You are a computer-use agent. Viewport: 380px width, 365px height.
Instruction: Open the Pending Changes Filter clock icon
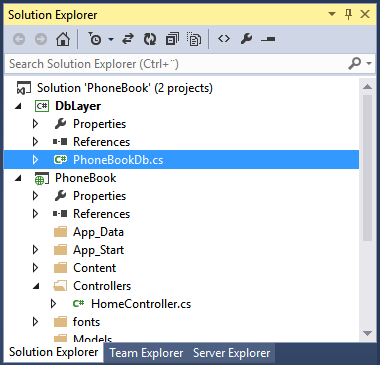click(x=95, y=39)
